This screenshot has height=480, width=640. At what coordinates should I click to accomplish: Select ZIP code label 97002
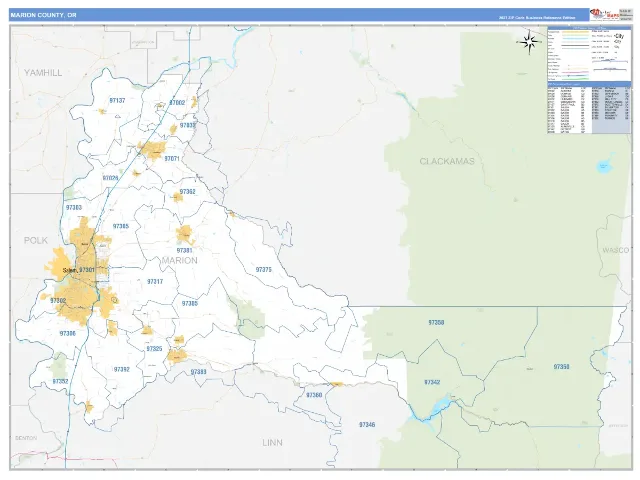click(177, 103)
